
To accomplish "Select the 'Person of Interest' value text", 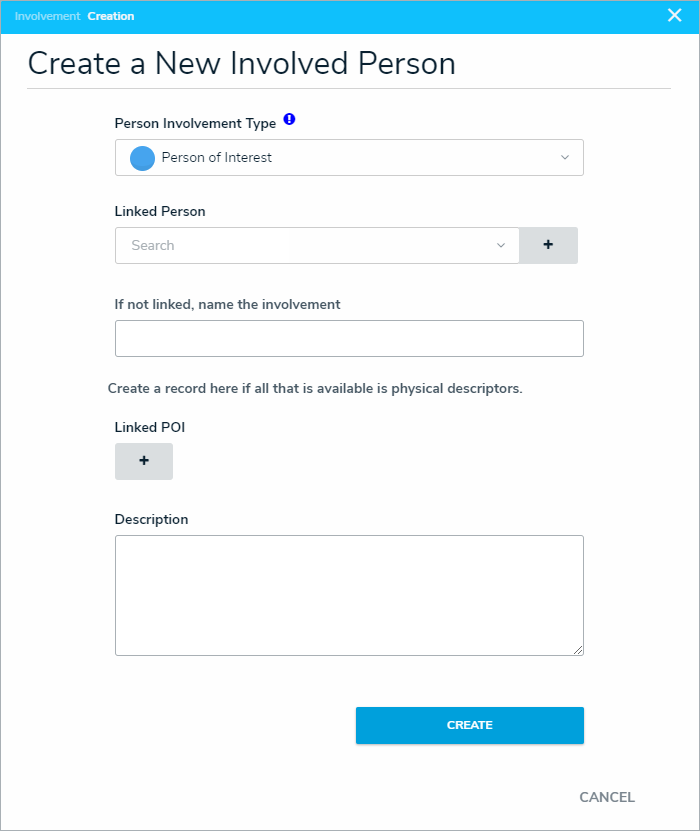I will (217, 158).
